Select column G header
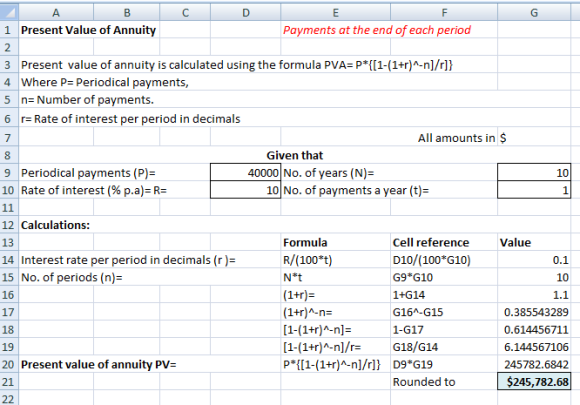The width and height of the screenshot is (580, 405). 534,13
